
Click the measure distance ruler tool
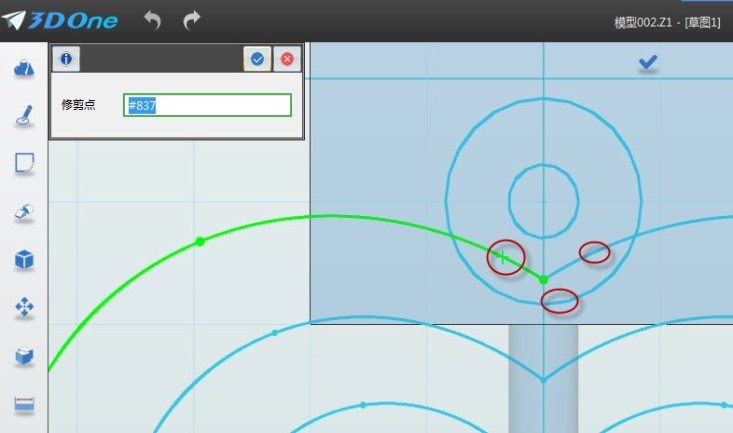[x=25, y=404]
